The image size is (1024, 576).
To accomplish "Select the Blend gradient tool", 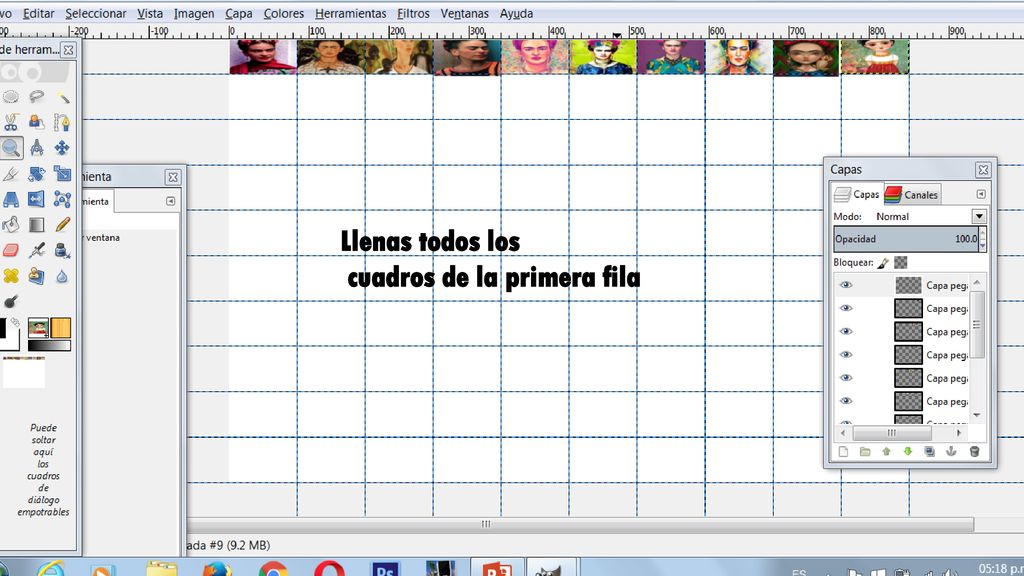I will pyautogui.click(x=37, y=225).
